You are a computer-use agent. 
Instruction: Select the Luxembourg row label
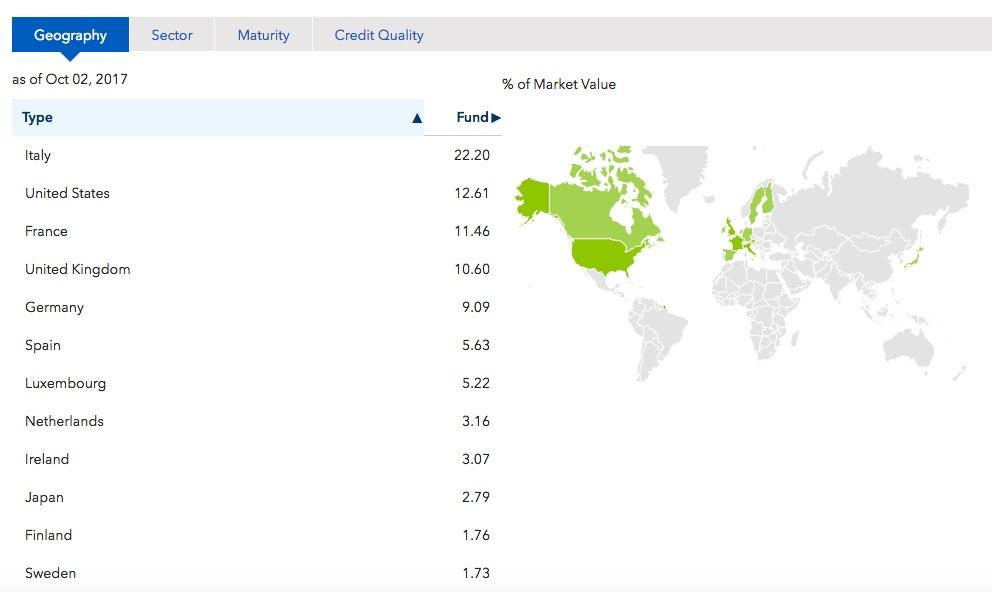(65, 383)
